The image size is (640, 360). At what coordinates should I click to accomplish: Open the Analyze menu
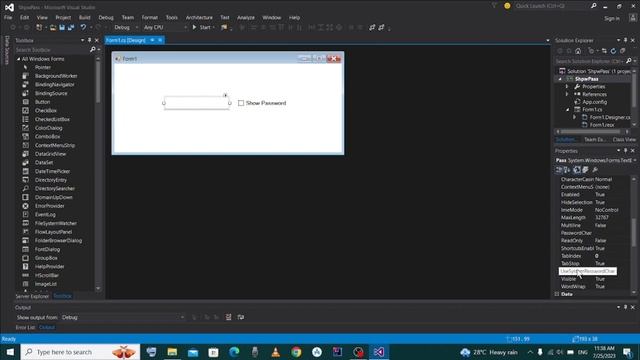(246, 18)
